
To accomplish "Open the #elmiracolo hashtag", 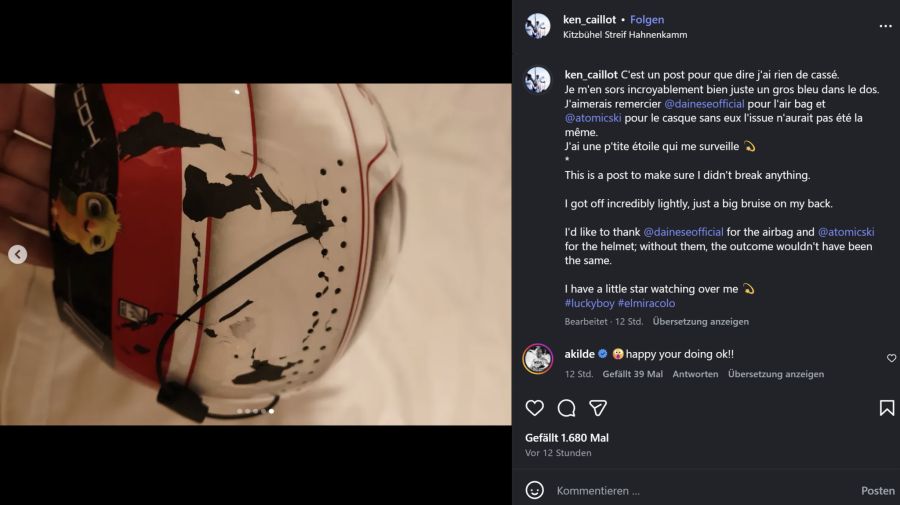I will (646, 303).
